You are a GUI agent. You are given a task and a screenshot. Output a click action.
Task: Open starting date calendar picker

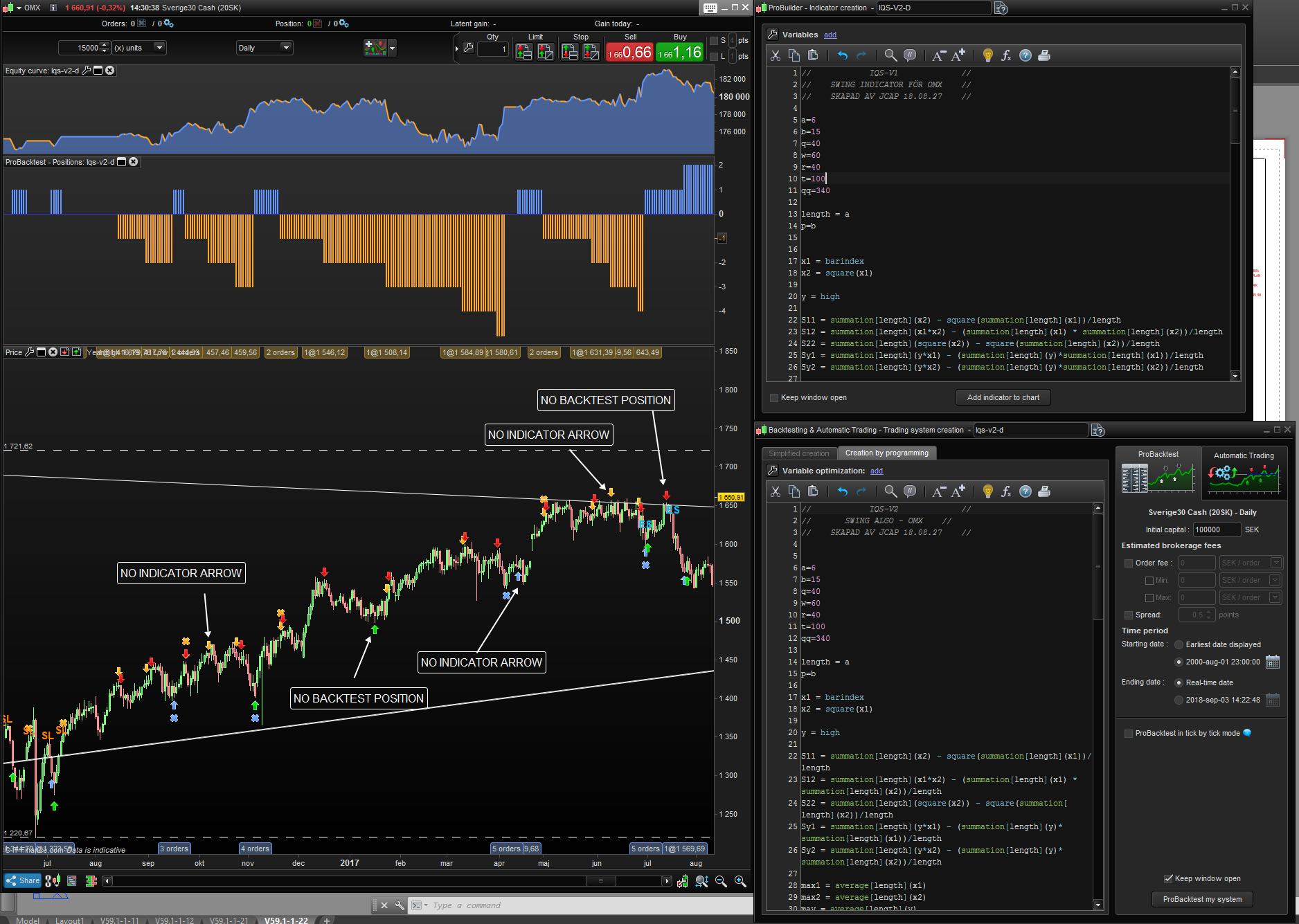[x=1273, y=662]
